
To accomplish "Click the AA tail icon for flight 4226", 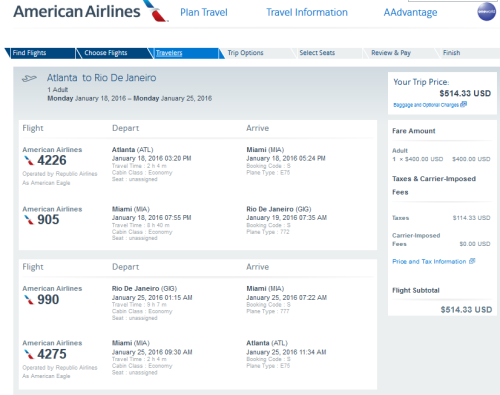I will [x=29, y=161].
